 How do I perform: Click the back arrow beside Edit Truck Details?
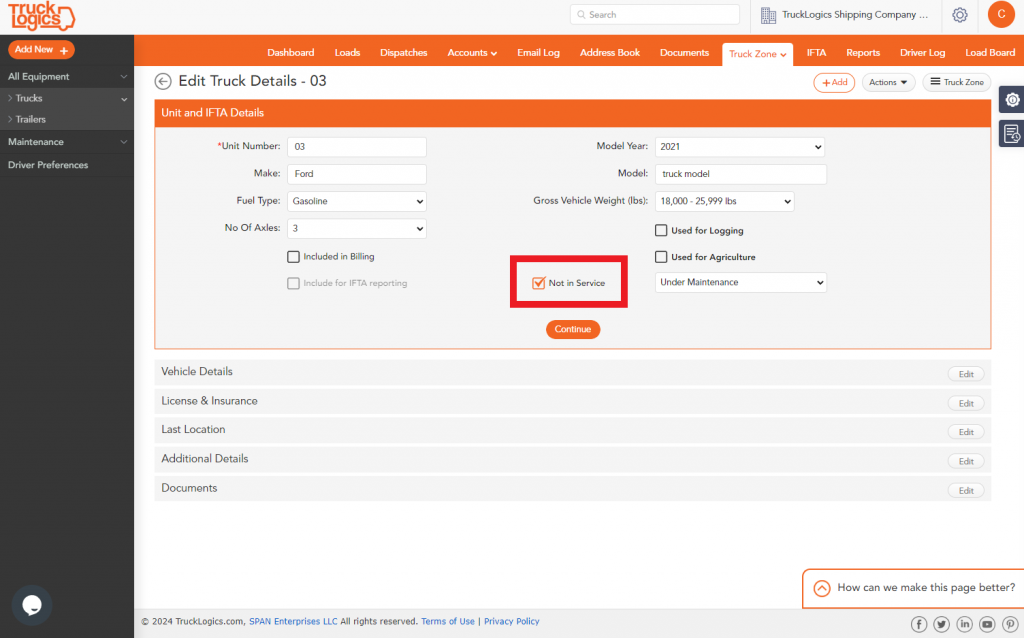coord(163,81)
